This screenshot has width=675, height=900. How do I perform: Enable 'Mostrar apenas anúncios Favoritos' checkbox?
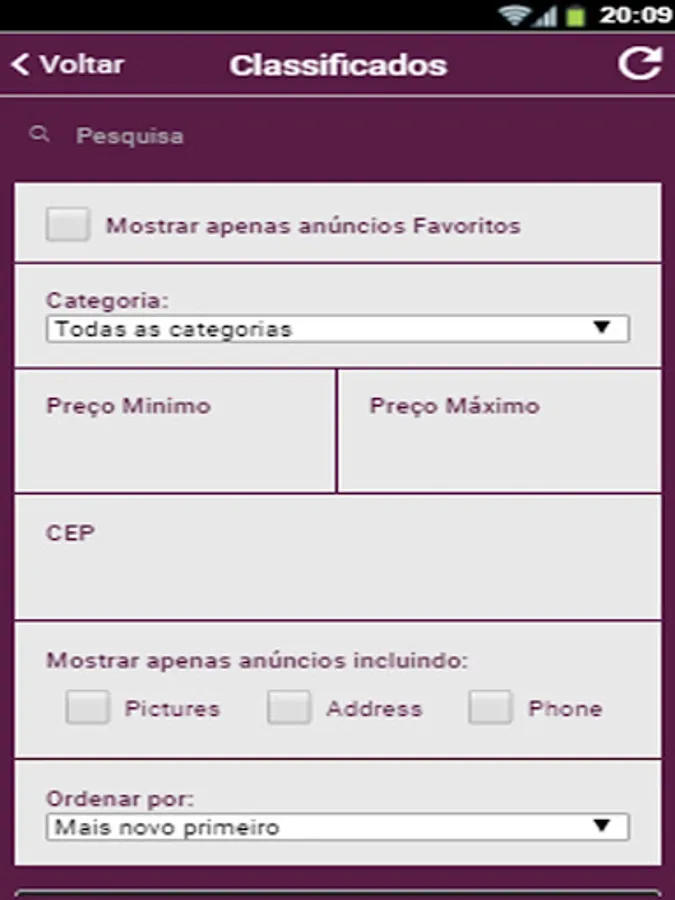pos(67,225)
